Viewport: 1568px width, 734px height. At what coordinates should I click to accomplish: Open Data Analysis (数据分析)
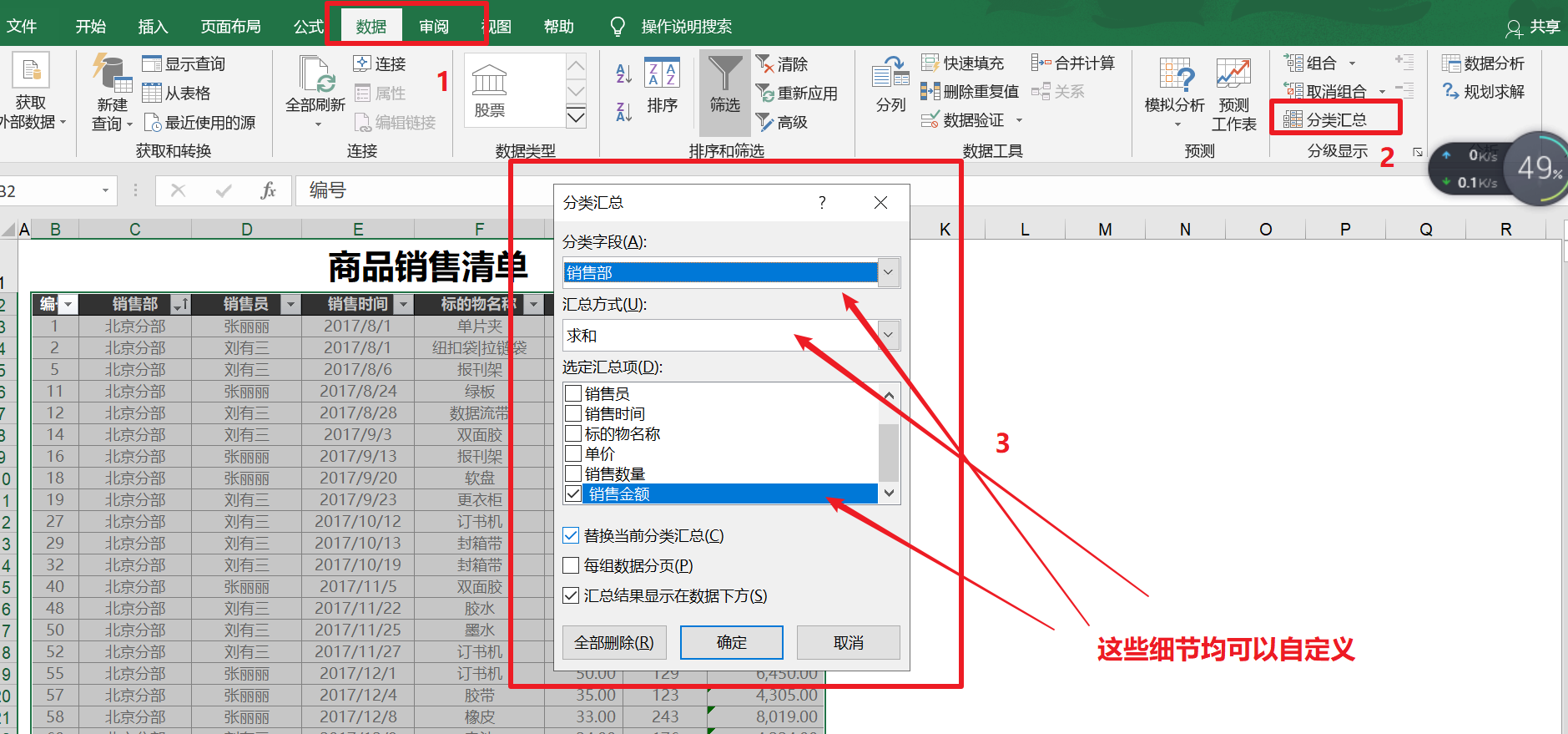pyautogui.click(x=1483, y=63)
